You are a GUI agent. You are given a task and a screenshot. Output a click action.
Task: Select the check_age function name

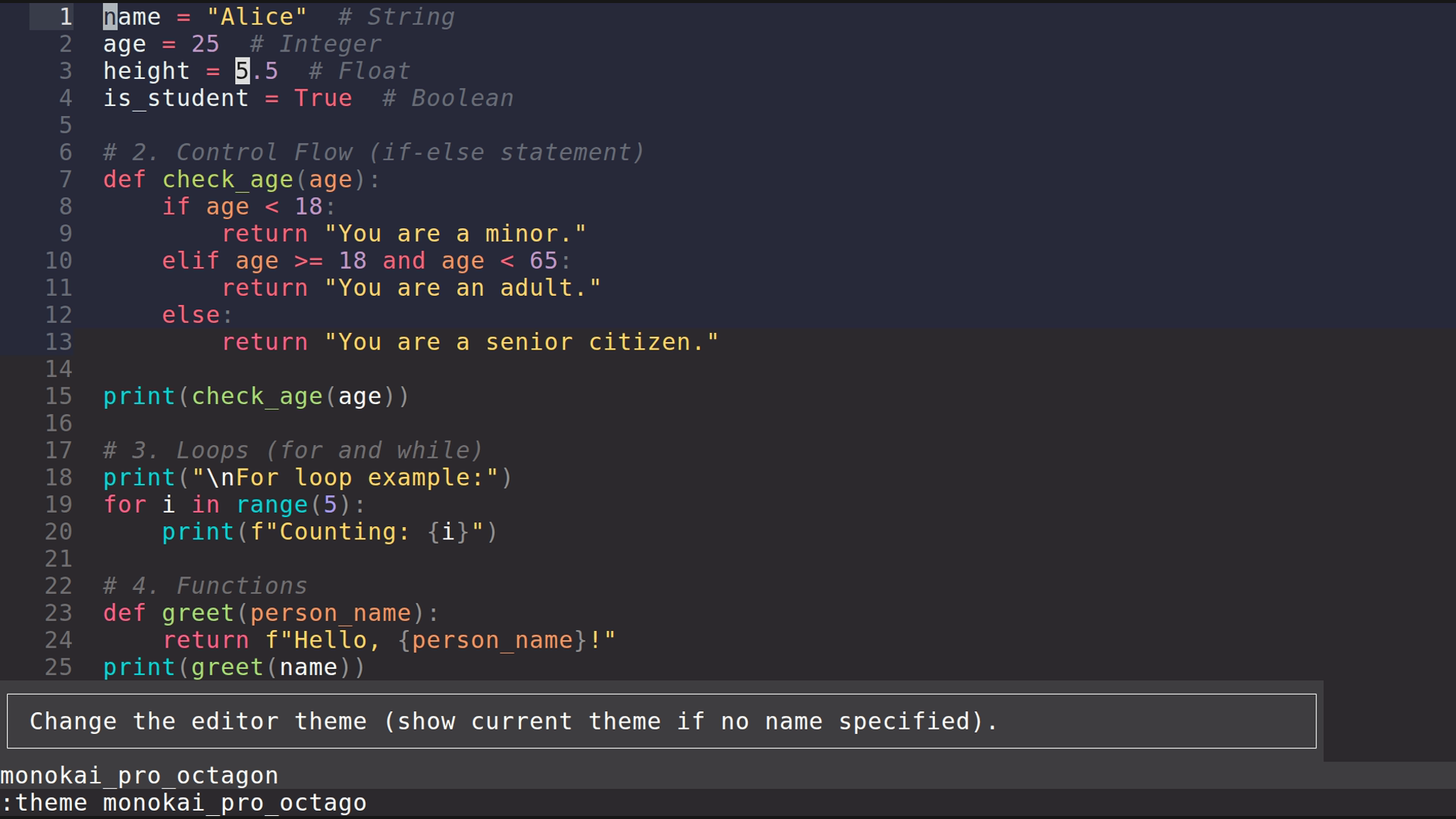[227, 179]
